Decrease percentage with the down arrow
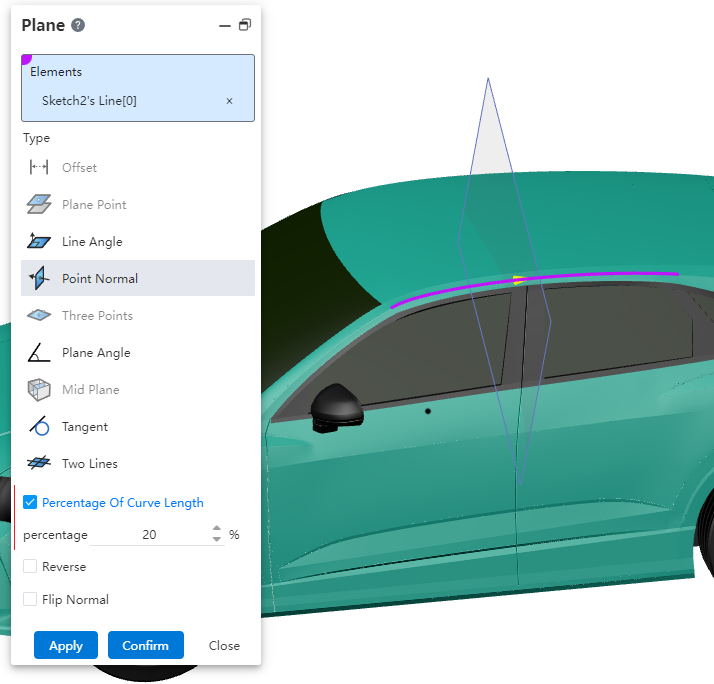The width and height of the screenshot is (714, 684). click(217, 539)
